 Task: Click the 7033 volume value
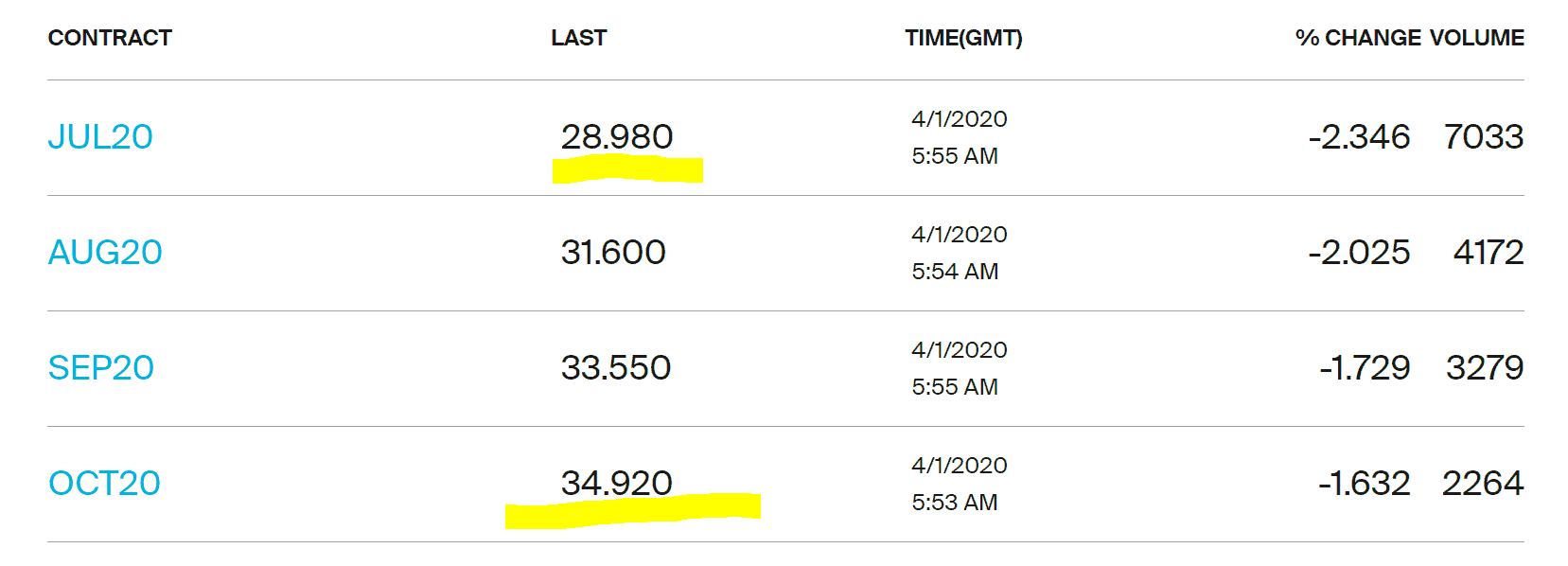click(x=1484, y=137)
